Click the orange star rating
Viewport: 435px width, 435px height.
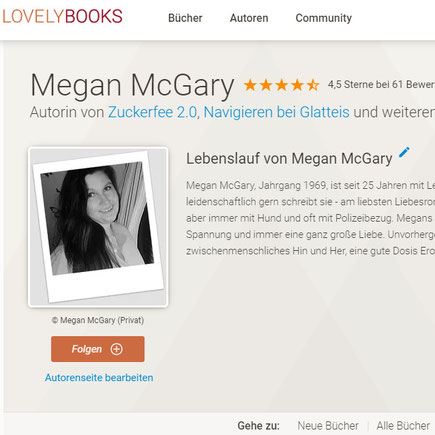(x=281, y=85)
